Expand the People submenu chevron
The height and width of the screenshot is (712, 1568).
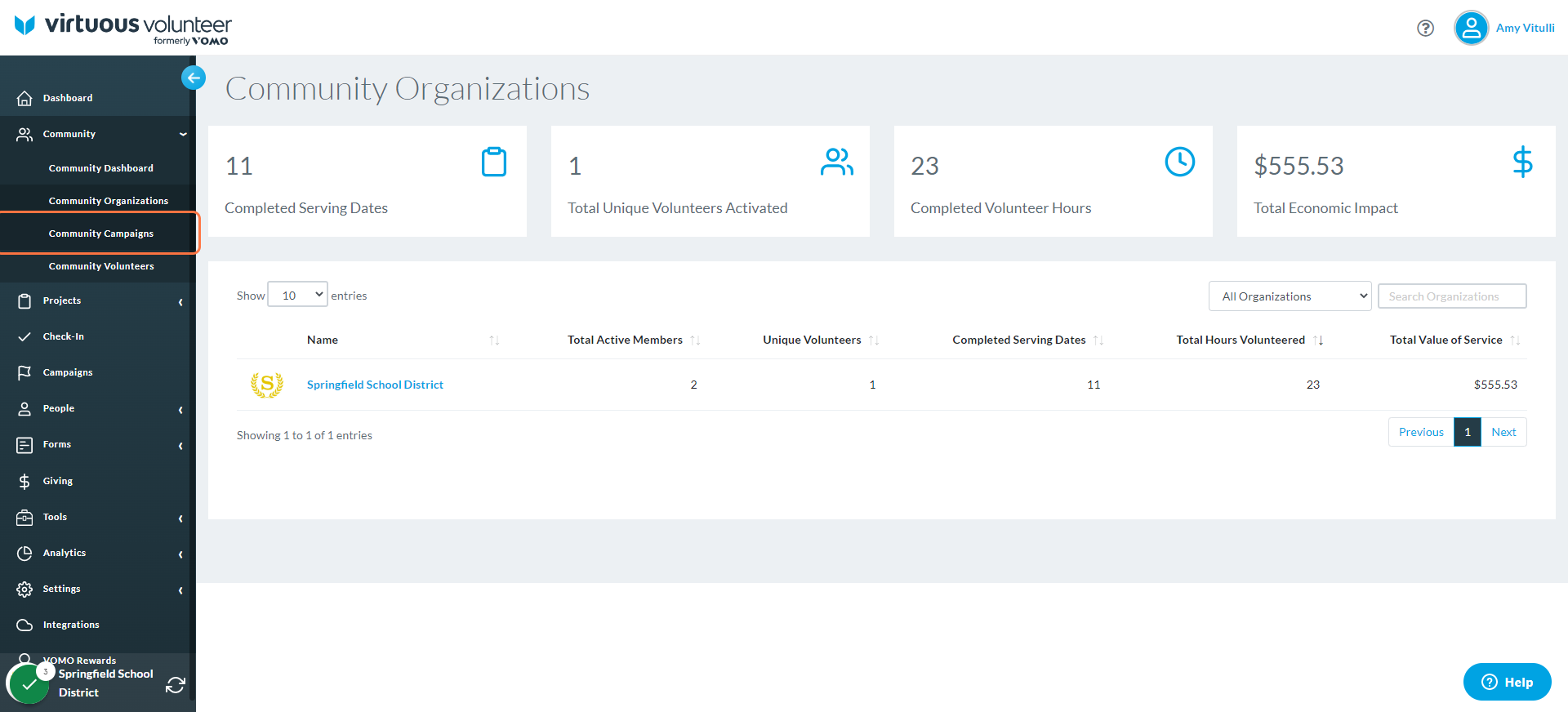[x=180, y=410]
